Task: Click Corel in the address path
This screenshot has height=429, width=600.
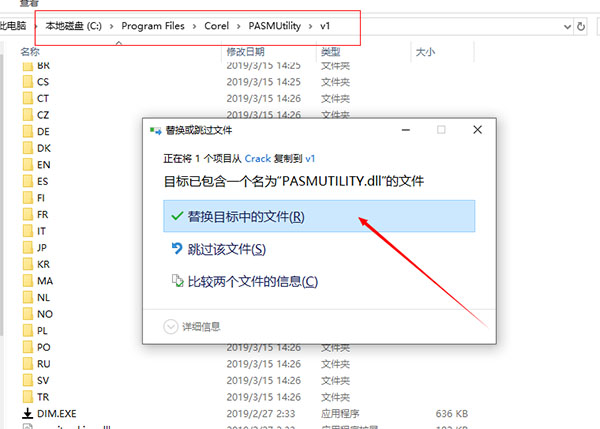Action: click(x=216, y=26)
